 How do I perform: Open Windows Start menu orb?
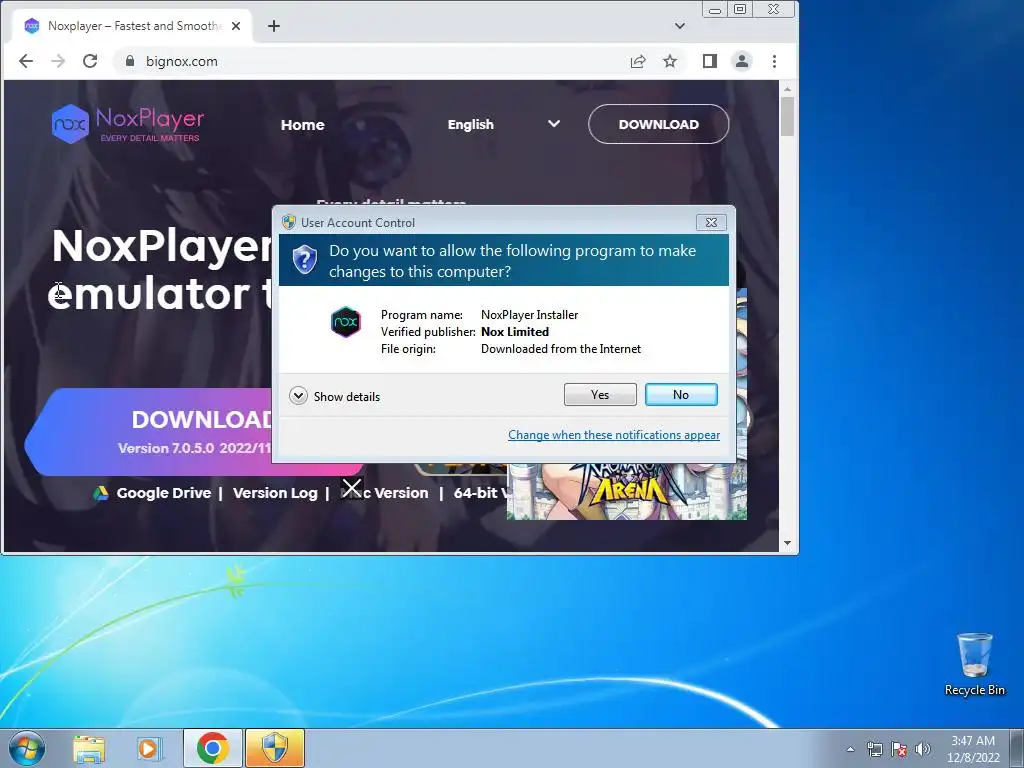coord(27,748)
